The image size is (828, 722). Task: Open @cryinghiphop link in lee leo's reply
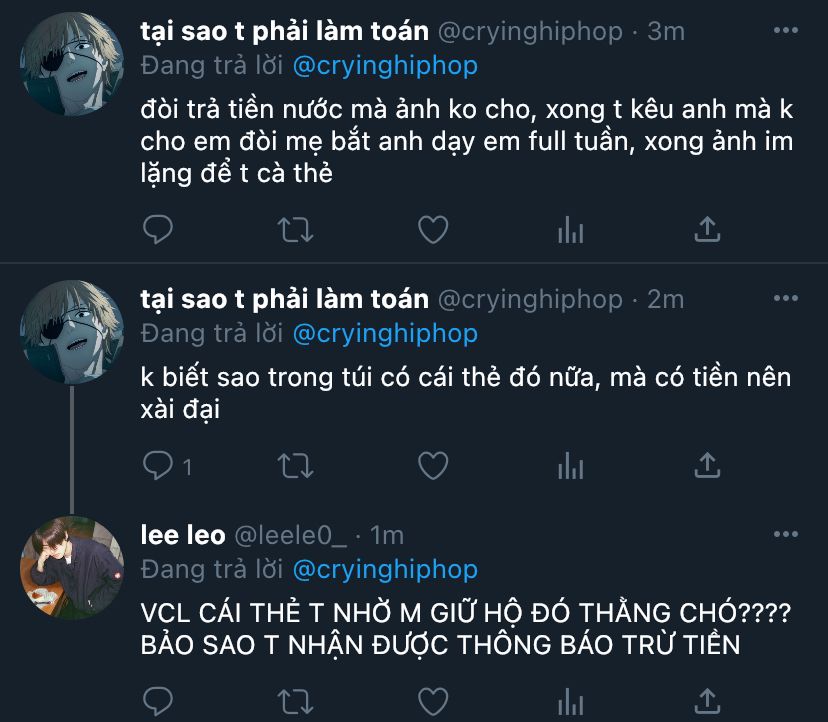tap(384, 569)
